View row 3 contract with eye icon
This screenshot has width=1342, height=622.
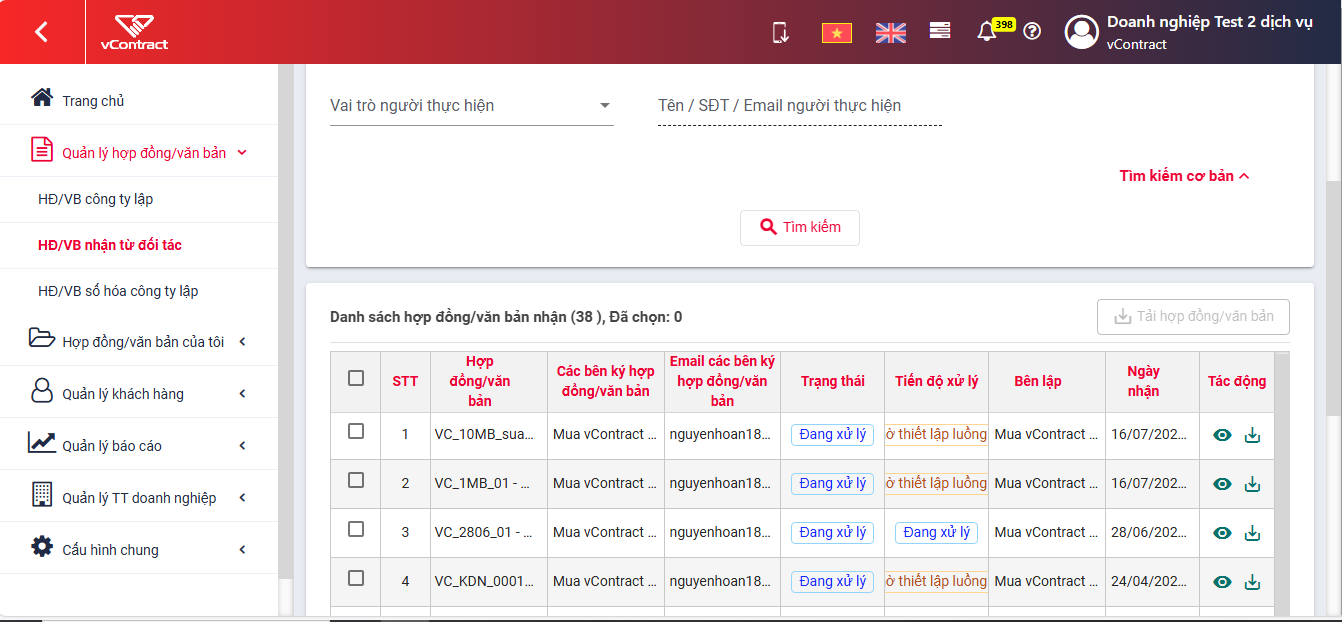click(x=1222, y=533)
